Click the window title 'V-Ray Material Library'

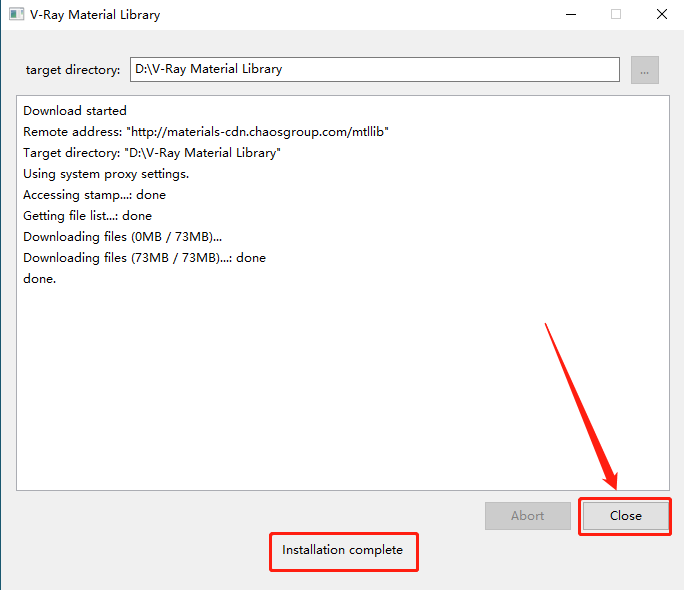(x=95, y=15)
